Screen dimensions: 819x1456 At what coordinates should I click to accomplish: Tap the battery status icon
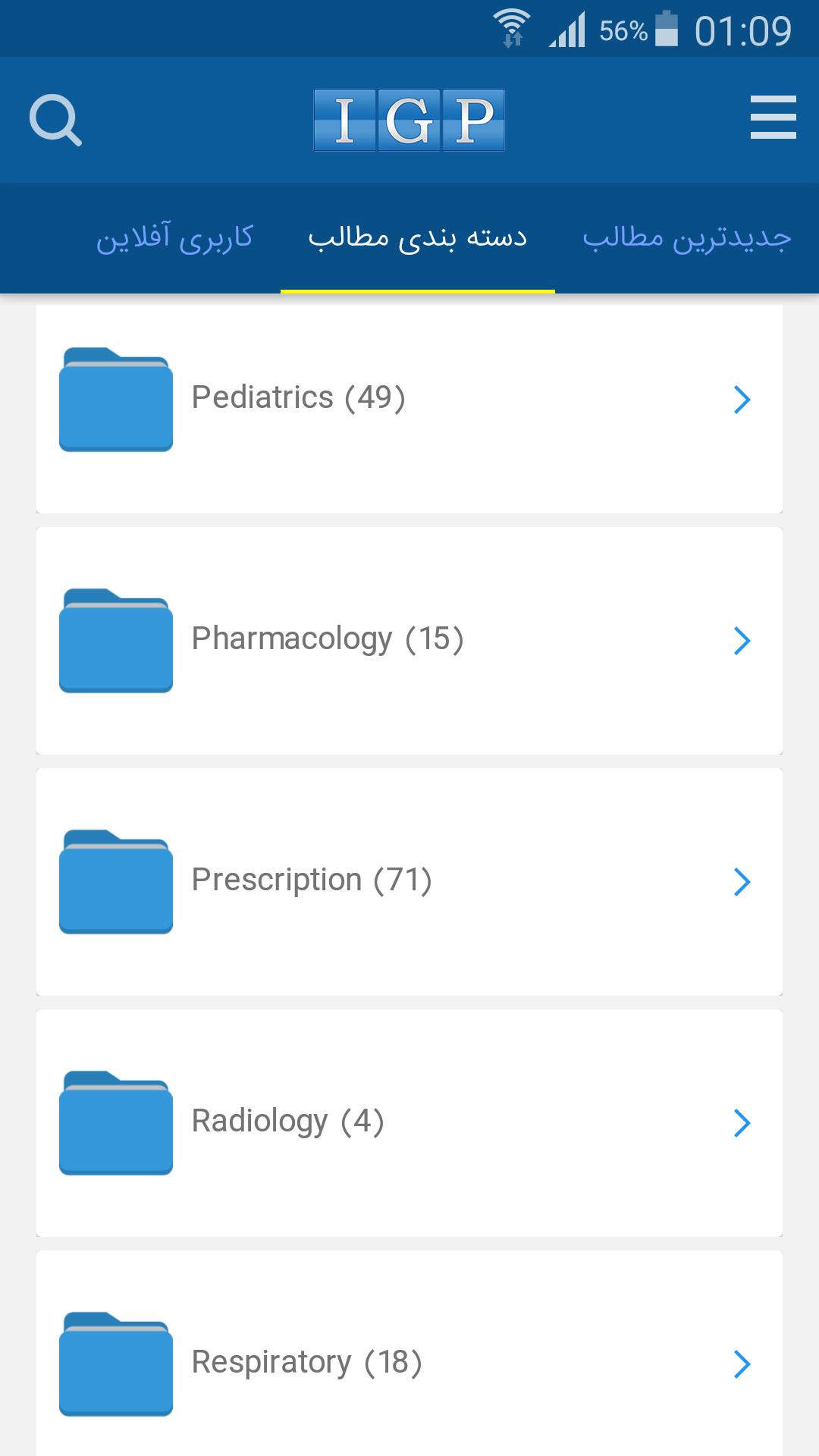click(x=666, y=30)
